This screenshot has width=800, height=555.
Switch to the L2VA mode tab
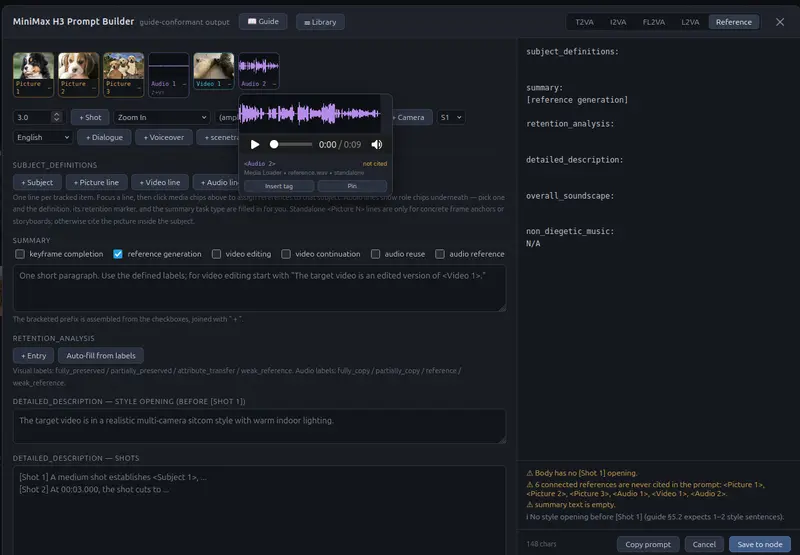click(x=690, y=22)
